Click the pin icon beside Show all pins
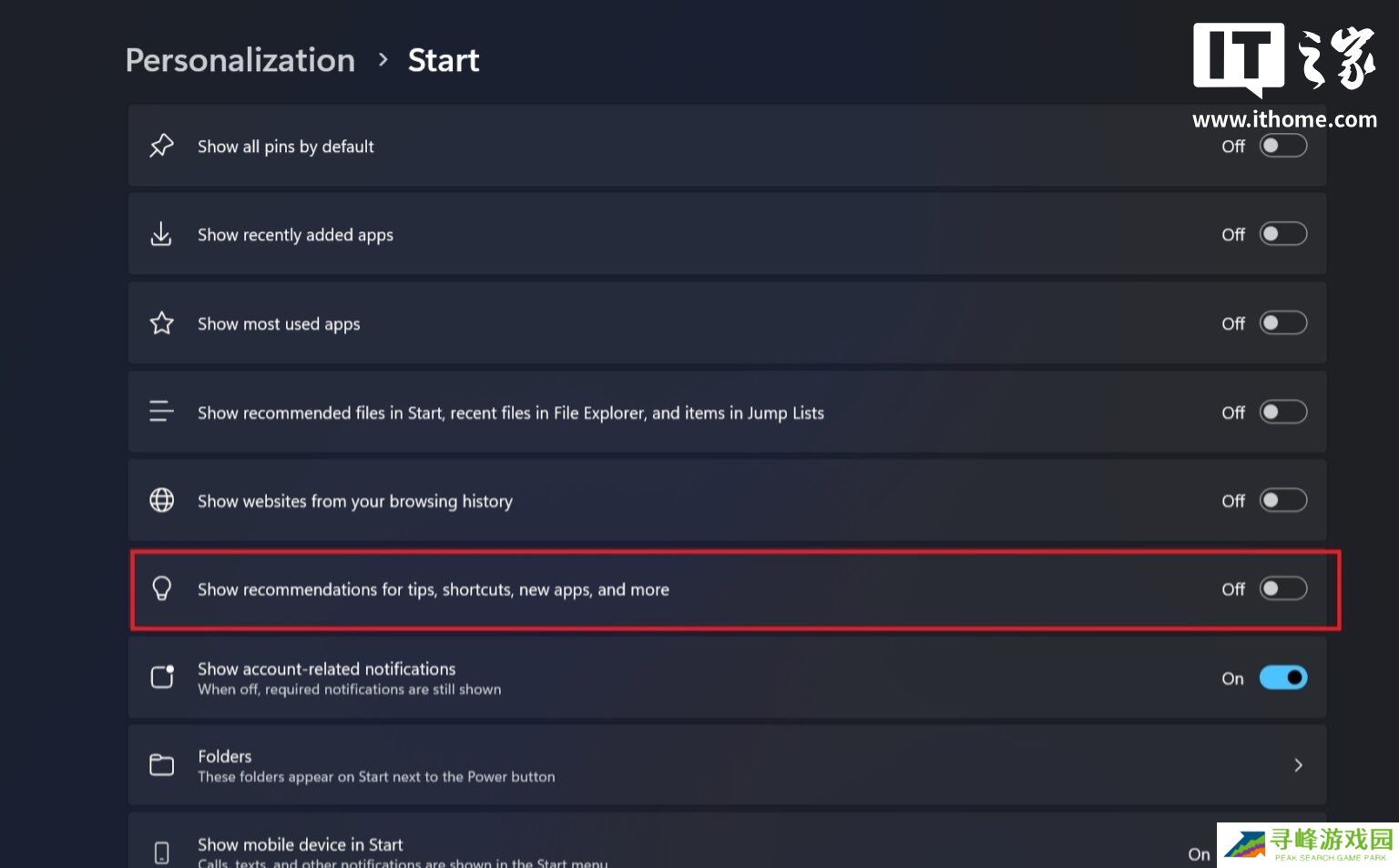 click(161, 146)
